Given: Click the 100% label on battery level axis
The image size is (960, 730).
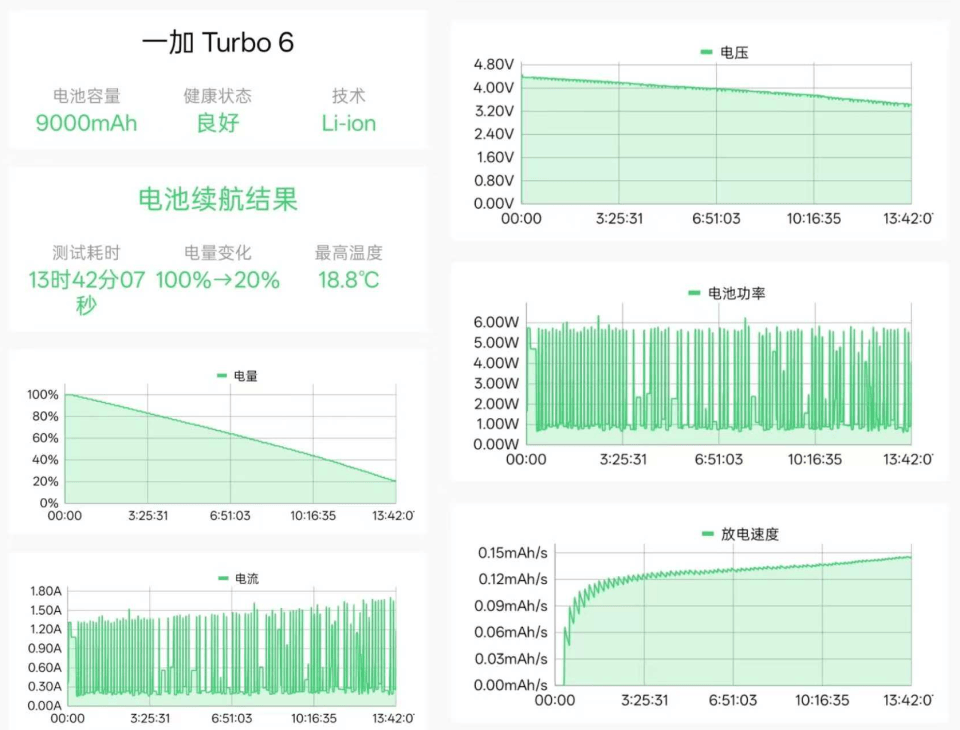Looking at the screenshot, I should [x=43, y=395].
